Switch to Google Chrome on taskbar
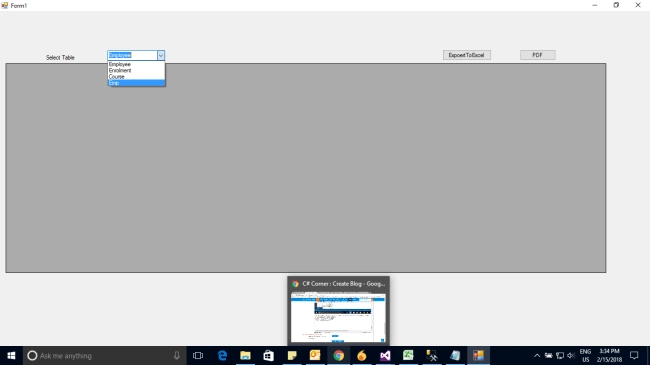 (x=339, y=355)
